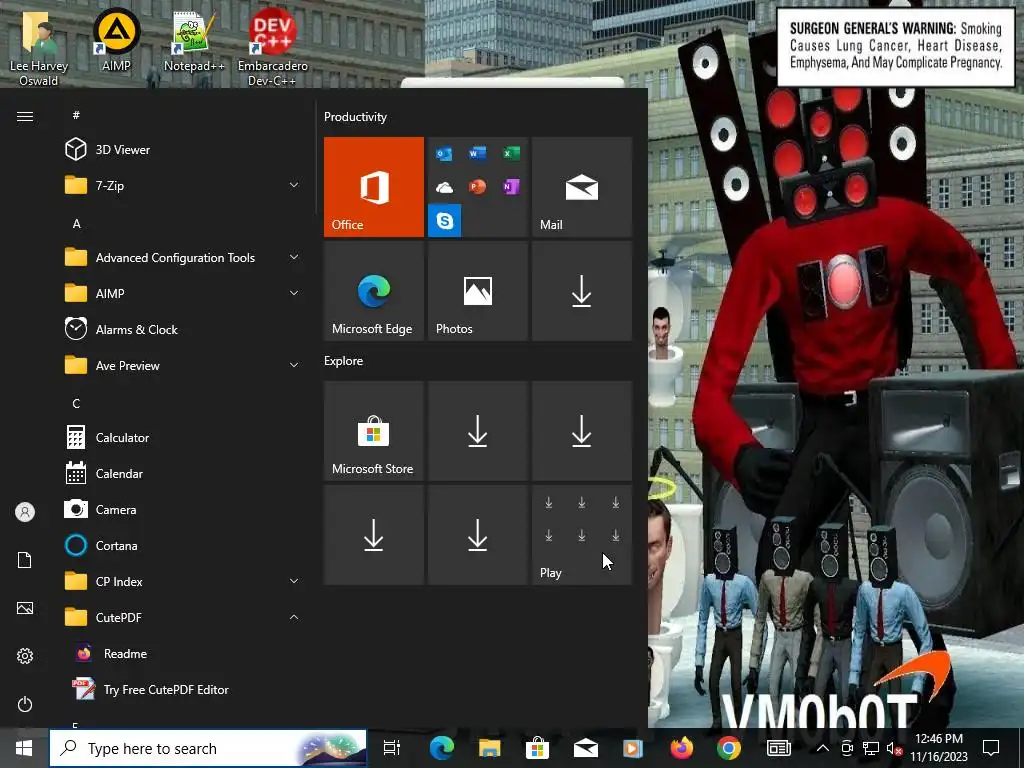Viewport: 1024px width, 768px height.
Task: Open Edge from the taskbar
Action: click(x=442, y=748)
